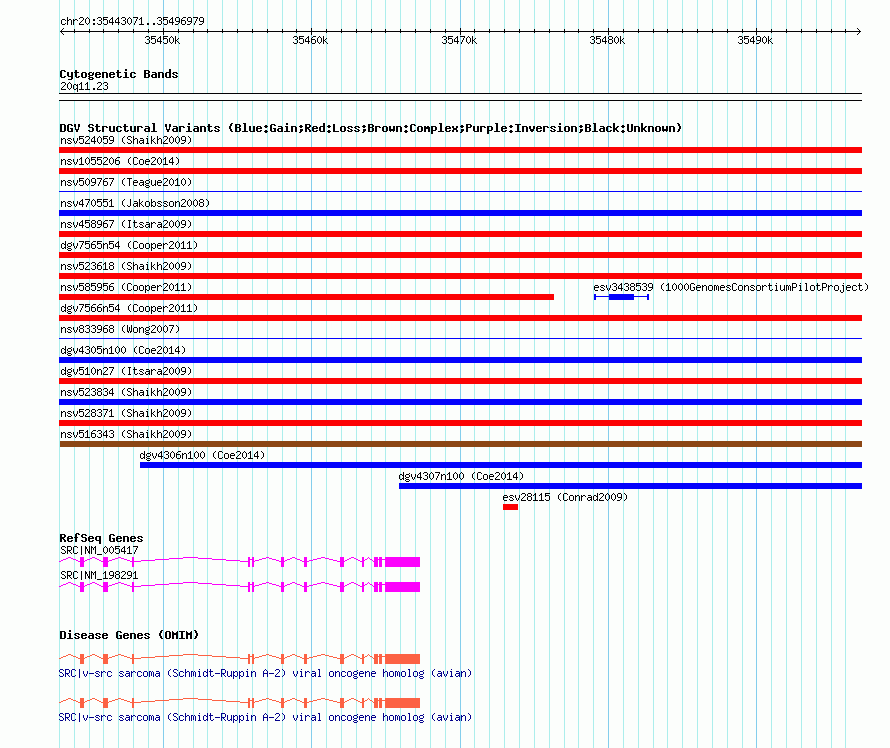
Task: Click the 35450k ruler tick label
Action: pos(162,40)
